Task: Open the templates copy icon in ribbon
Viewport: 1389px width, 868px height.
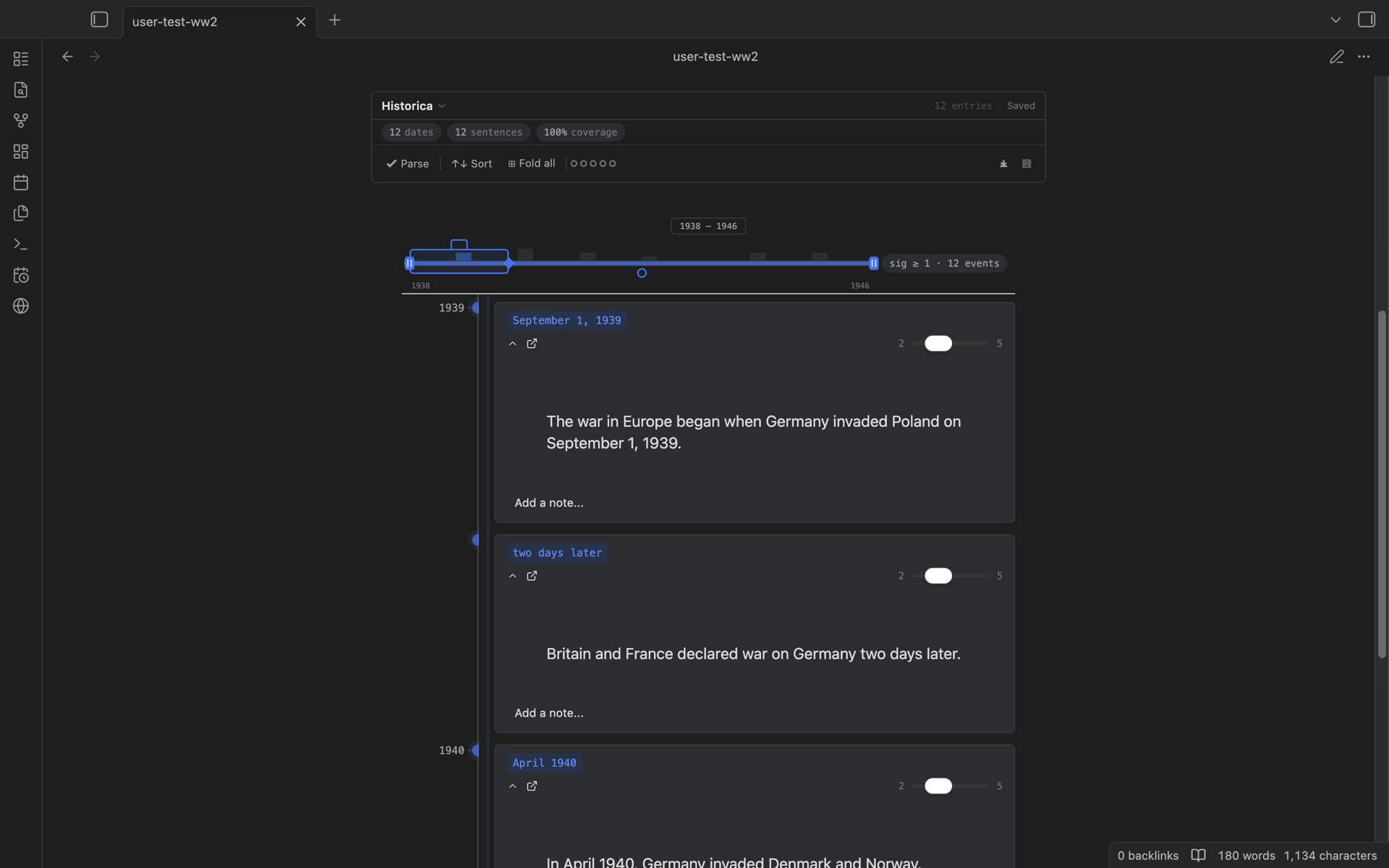Action: pos(21,213)
